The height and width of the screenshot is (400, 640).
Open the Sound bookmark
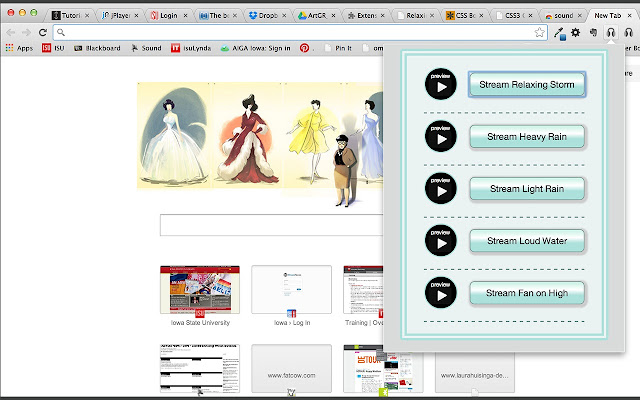coord(146,48)
